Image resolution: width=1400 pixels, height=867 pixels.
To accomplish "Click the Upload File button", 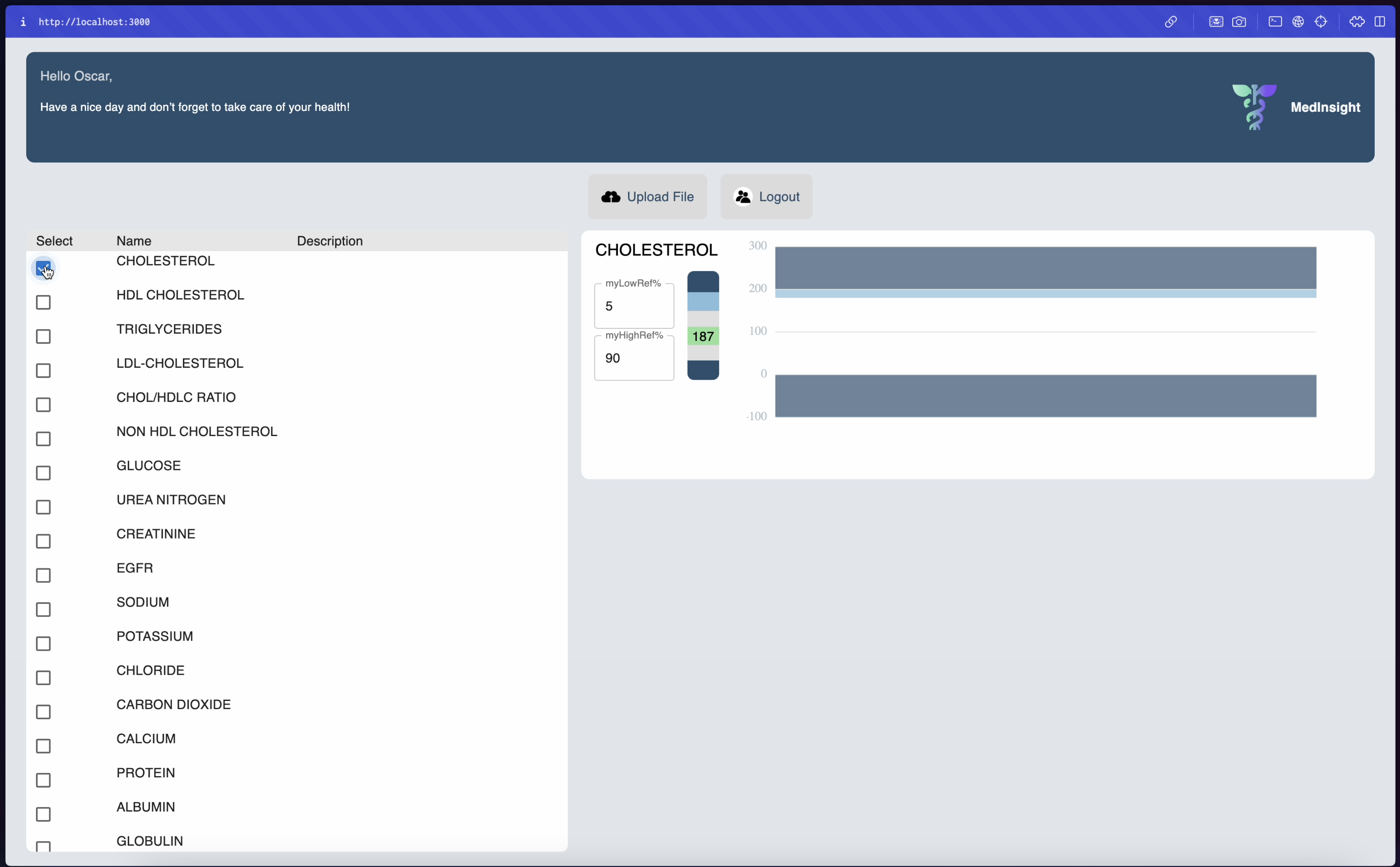I will 647,197.
